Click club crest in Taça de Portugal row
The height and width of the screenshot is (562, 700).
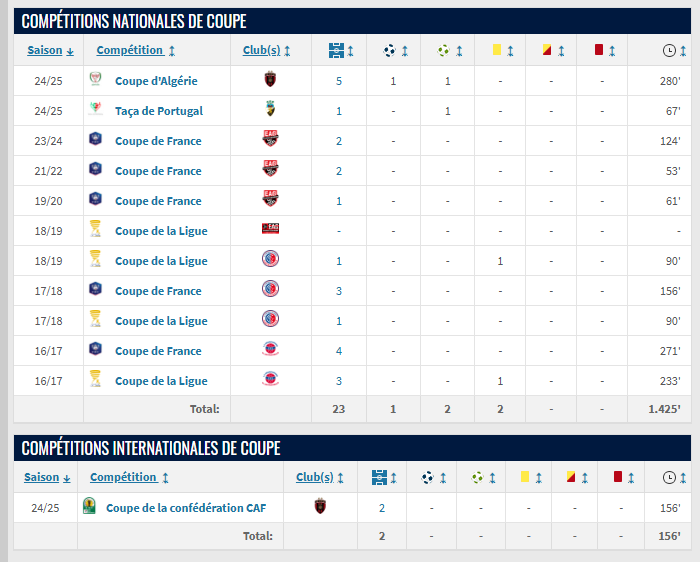(x=270, y=110)
